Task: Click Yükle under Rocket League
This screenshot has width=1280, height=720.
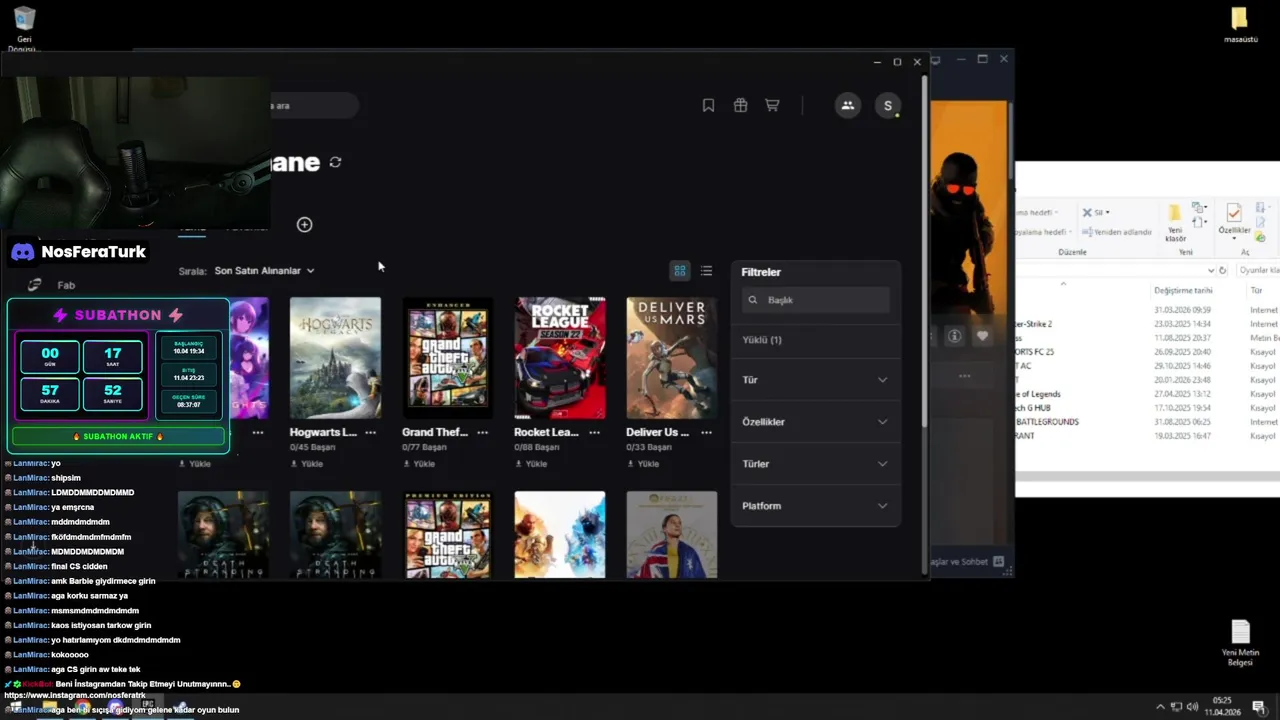Action: point(531,464)
